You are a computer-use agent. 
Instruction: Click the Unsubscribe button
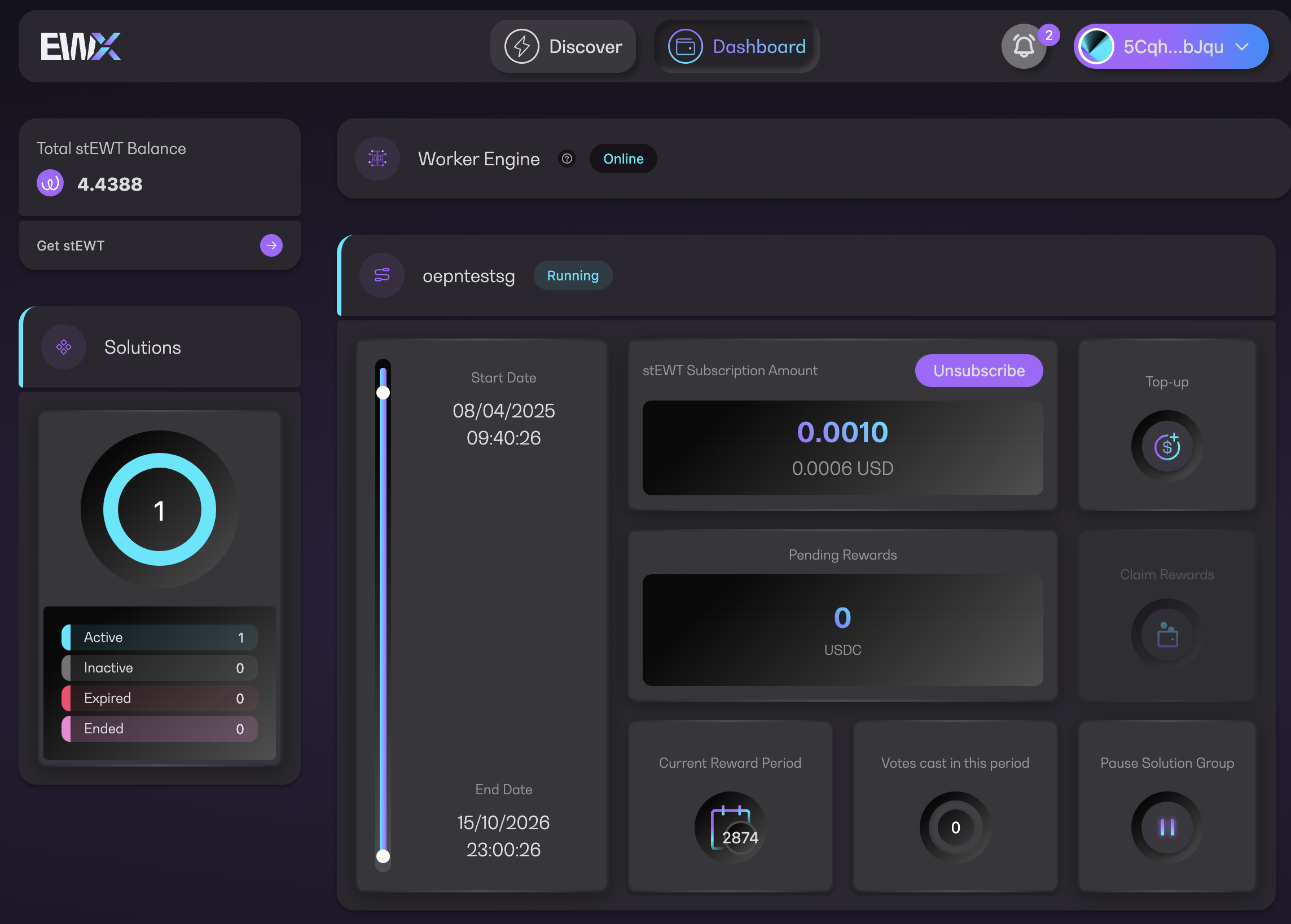pos(978,371)
